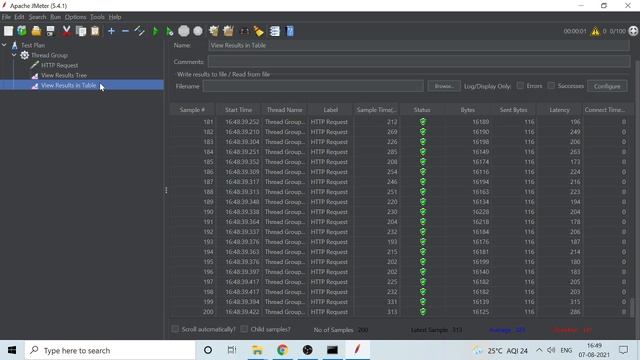Select table row with sample 181

pyautogui.click(x=399, y=122)
